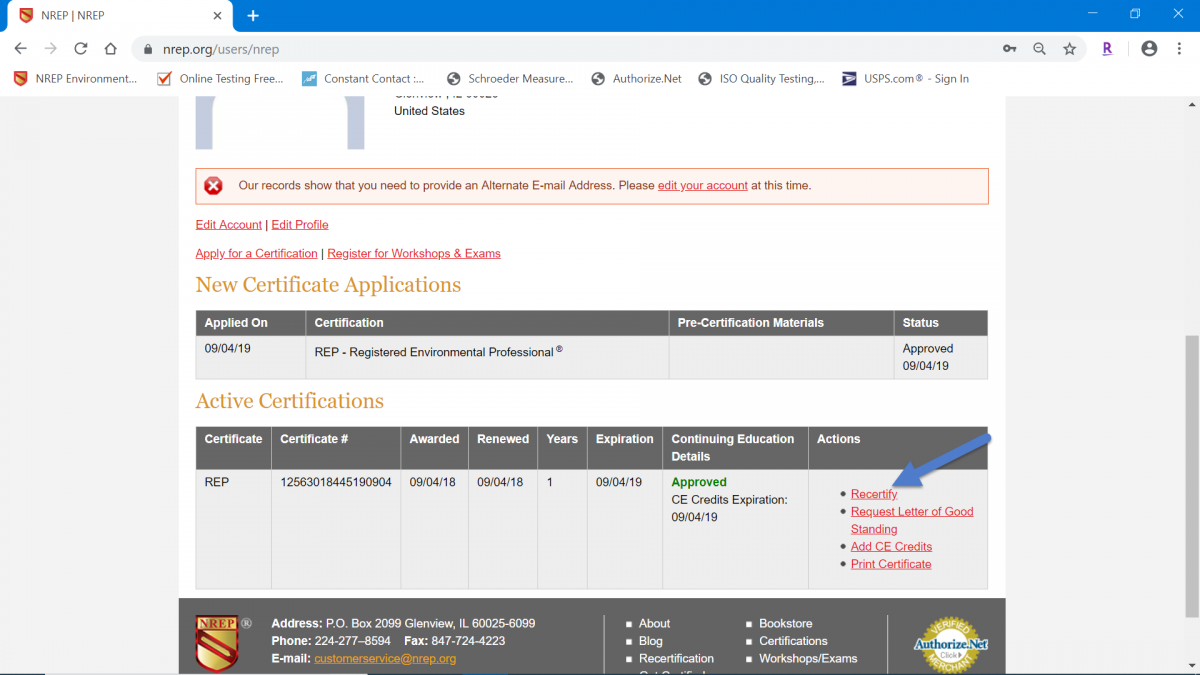This screenshot has width=1200, height=675.
Task: Click Register for Workshops & Exams
Action: 414,254
